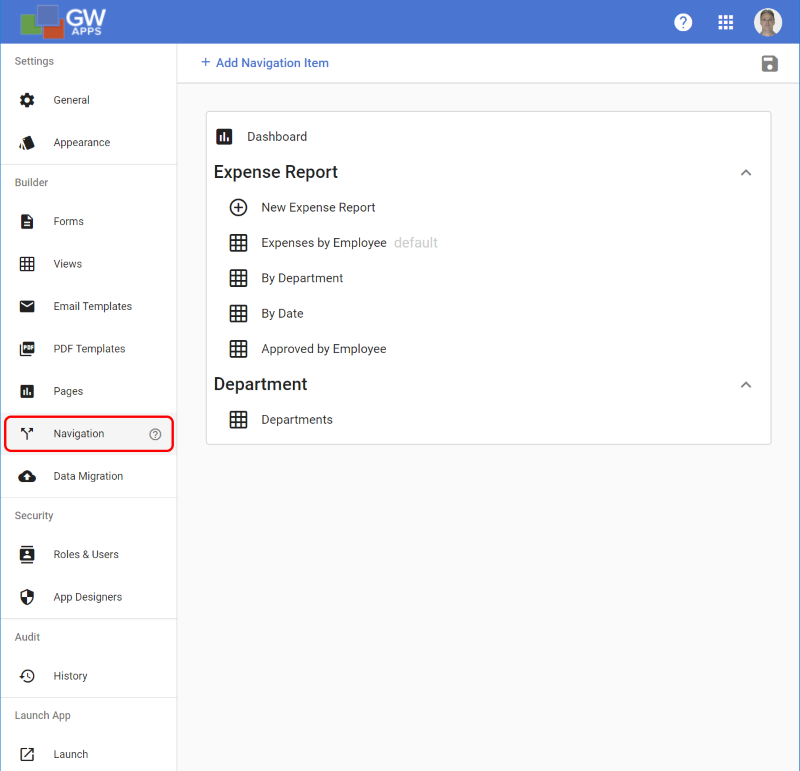Screen dimensions: 800x771
Task: Open Roles & Users
Action: click(x=89, y=555)
